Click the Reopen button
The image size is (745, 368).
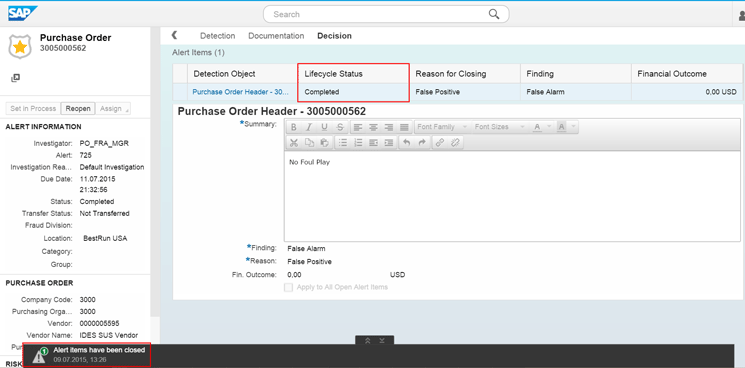(78, 109)
